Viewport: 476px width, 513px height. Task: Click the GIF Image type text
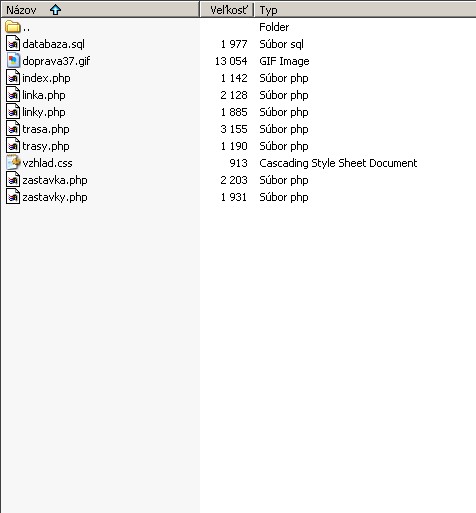[x=284, y=61]
